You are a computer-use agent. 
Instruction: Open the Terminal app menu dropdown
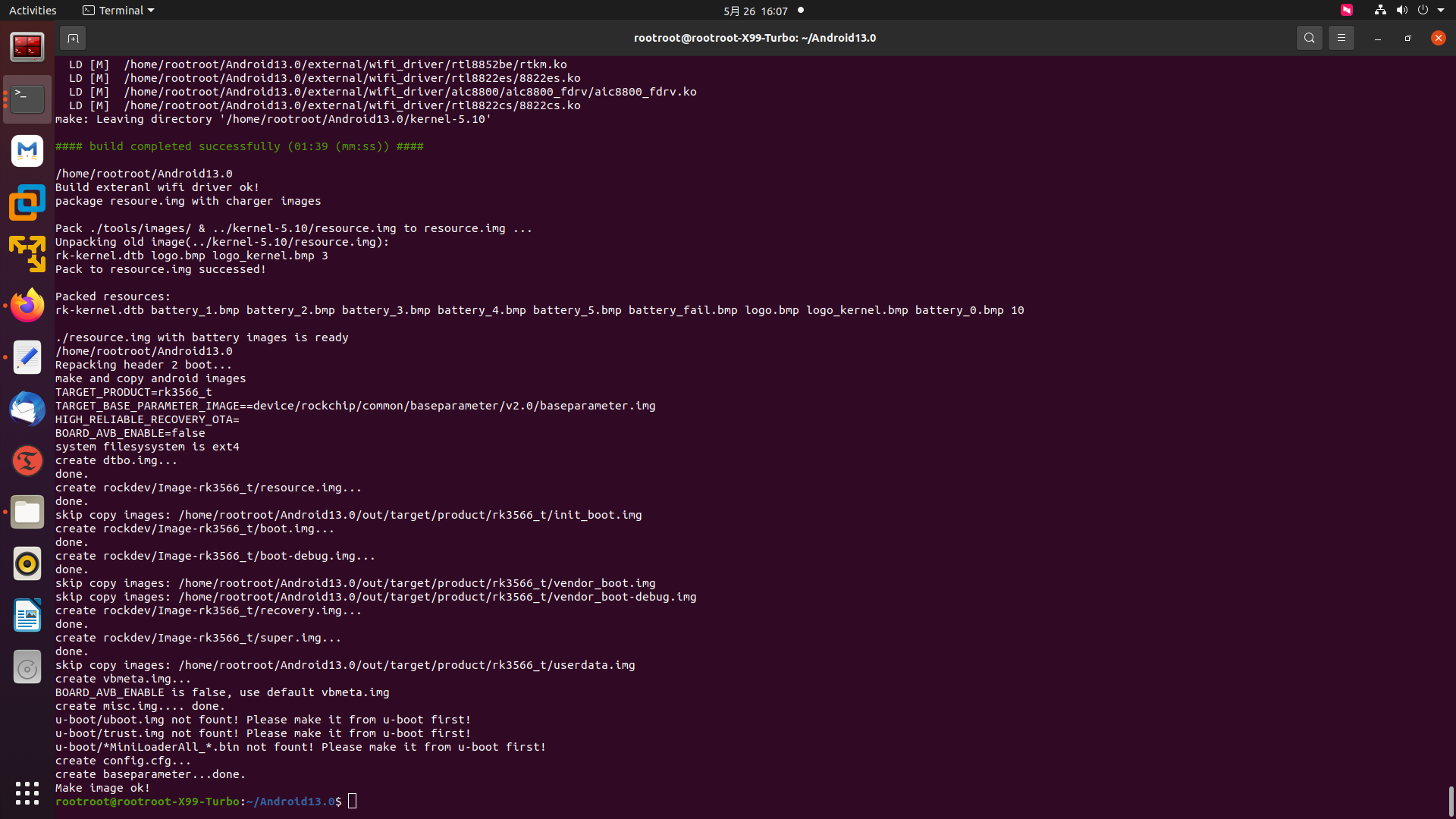[118, 11]
